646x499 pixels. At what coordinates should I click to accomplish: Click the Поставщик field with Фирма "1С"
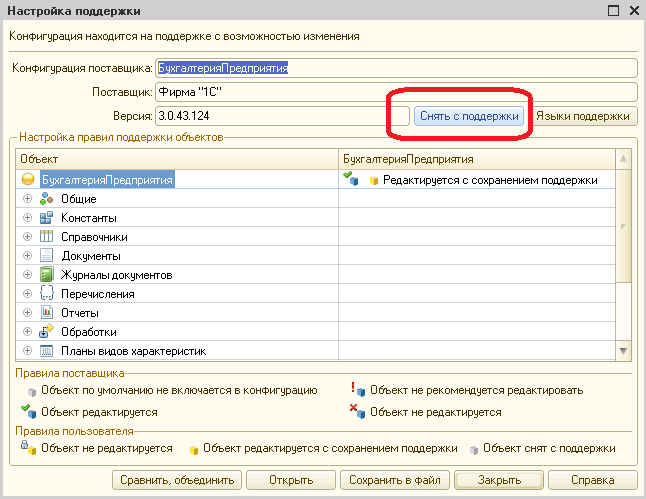(396, 92)
